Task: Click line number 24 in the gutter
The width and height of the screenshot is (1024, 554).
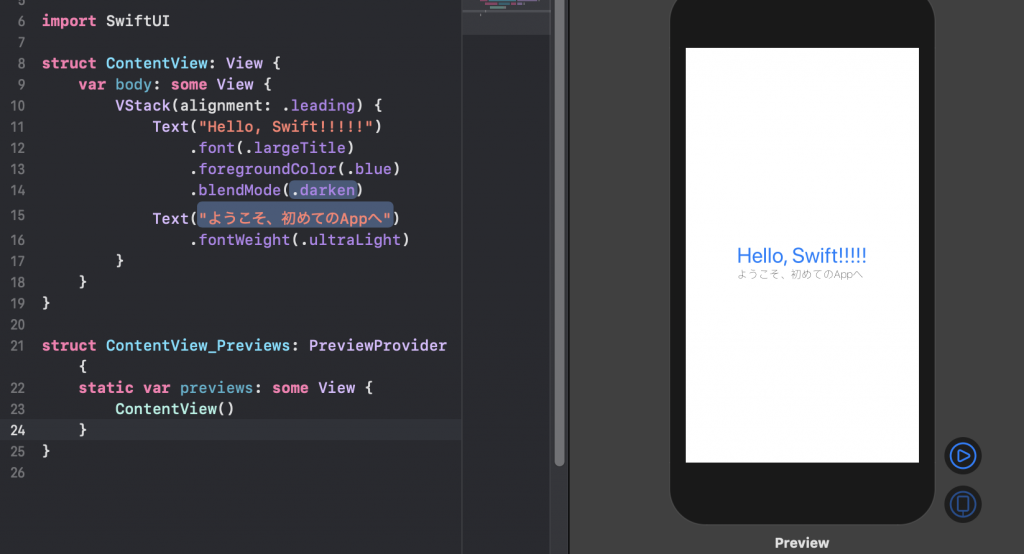Action: (16, 430)
